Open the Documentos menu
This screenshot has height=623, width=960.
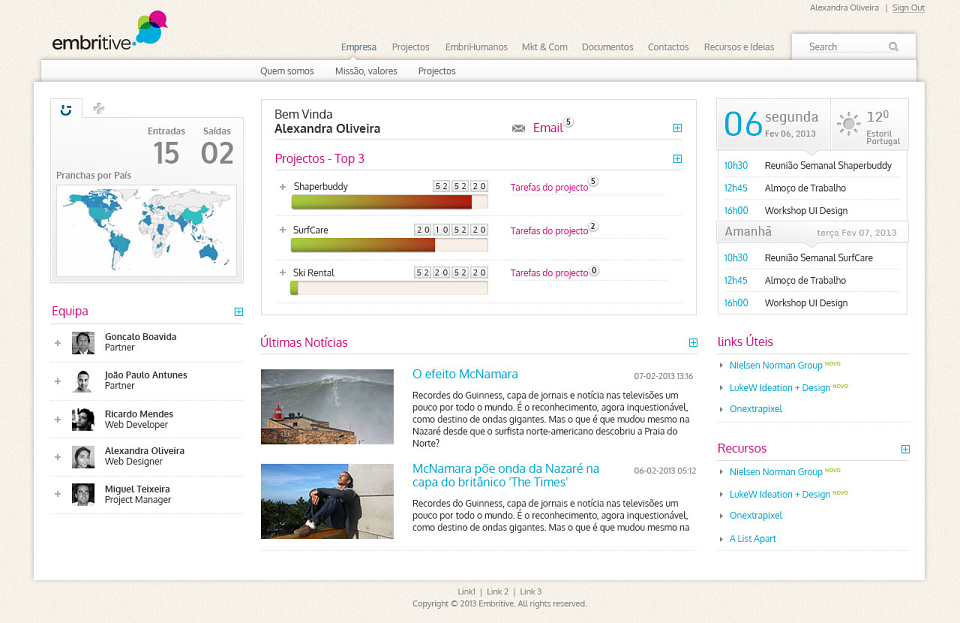[x=607, y=47]
